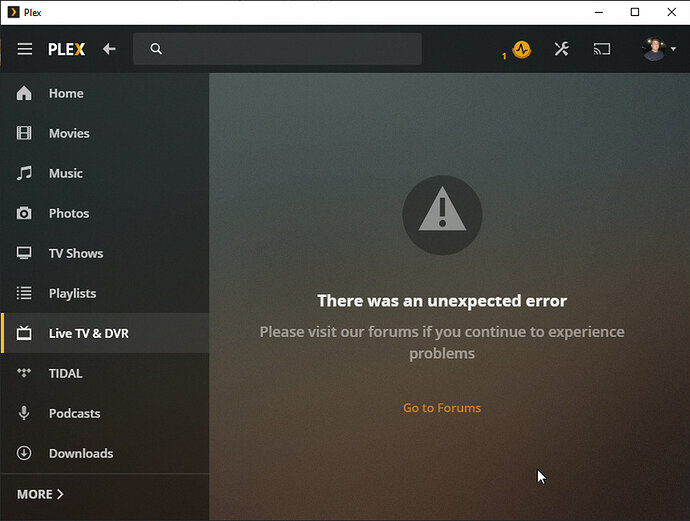Viewport: 690px width, 521px height.
Task: Maximize the Plex window
Action: 635,12
